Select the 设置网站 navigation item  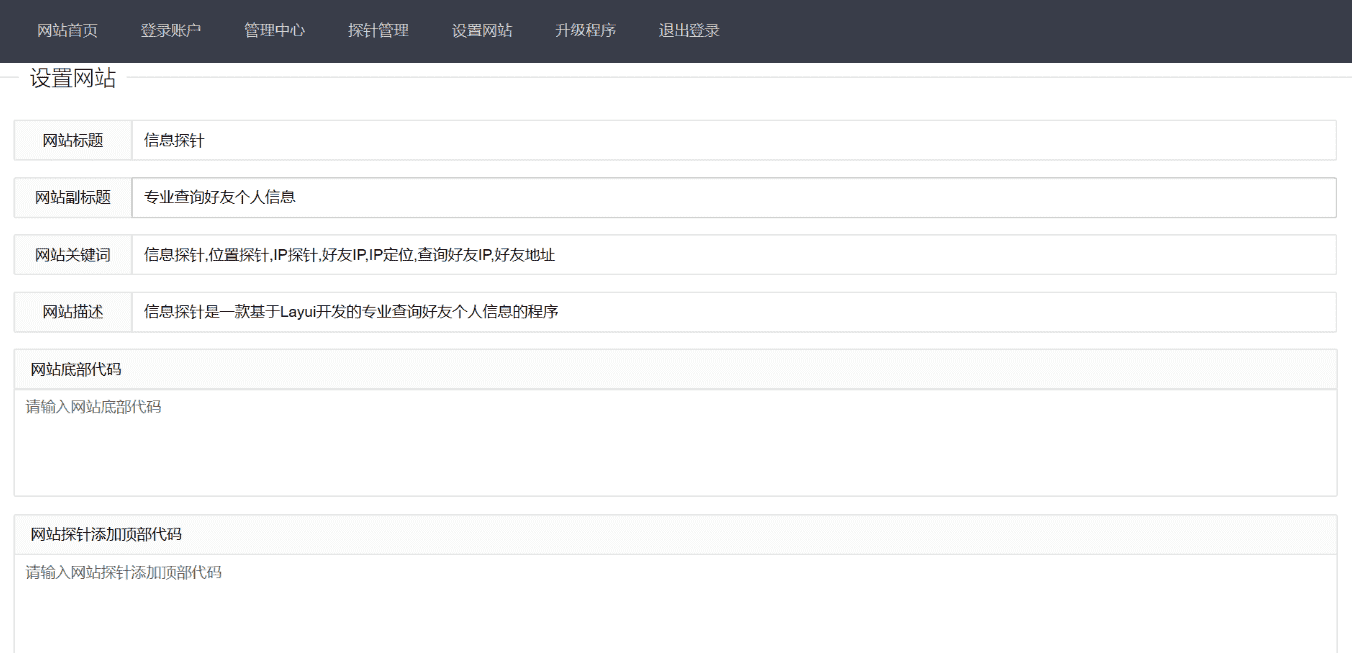(x=481, y=31)
